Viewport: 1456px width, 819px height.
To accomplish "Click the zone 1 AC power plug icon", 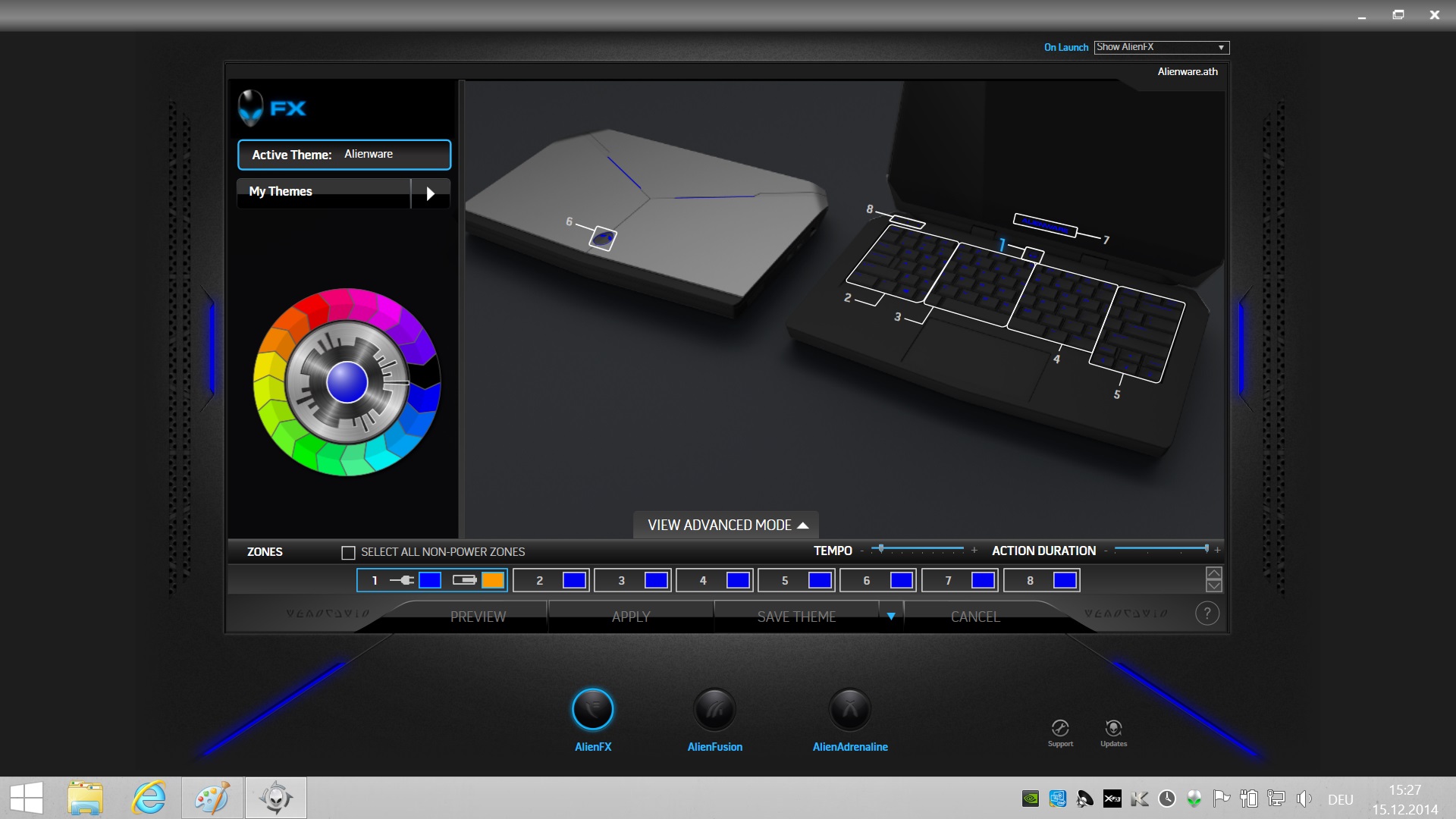I will pos(401,580).
